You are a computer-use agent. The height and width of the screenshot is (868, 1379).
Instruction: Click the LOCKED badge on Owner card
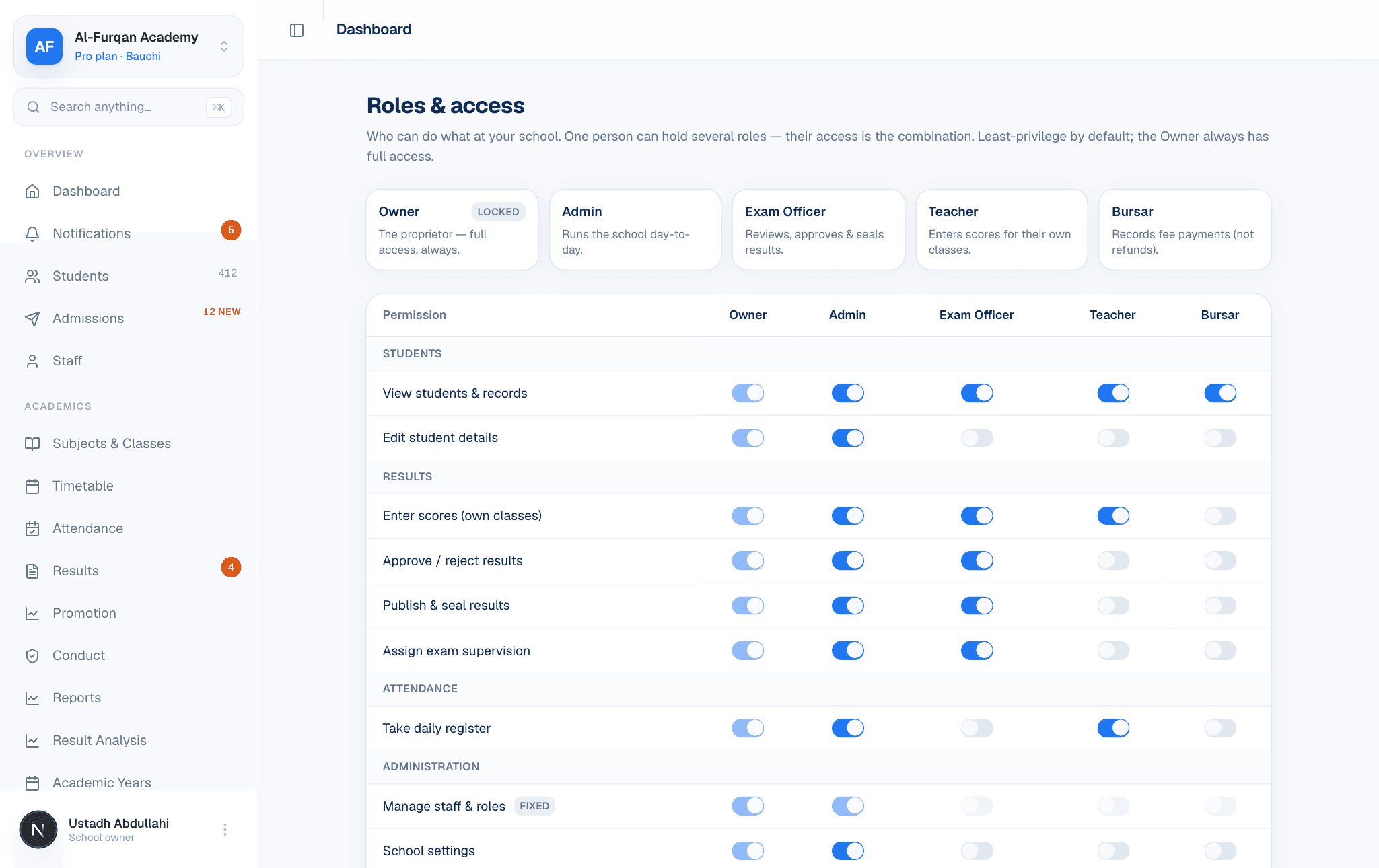pos(498,212)
